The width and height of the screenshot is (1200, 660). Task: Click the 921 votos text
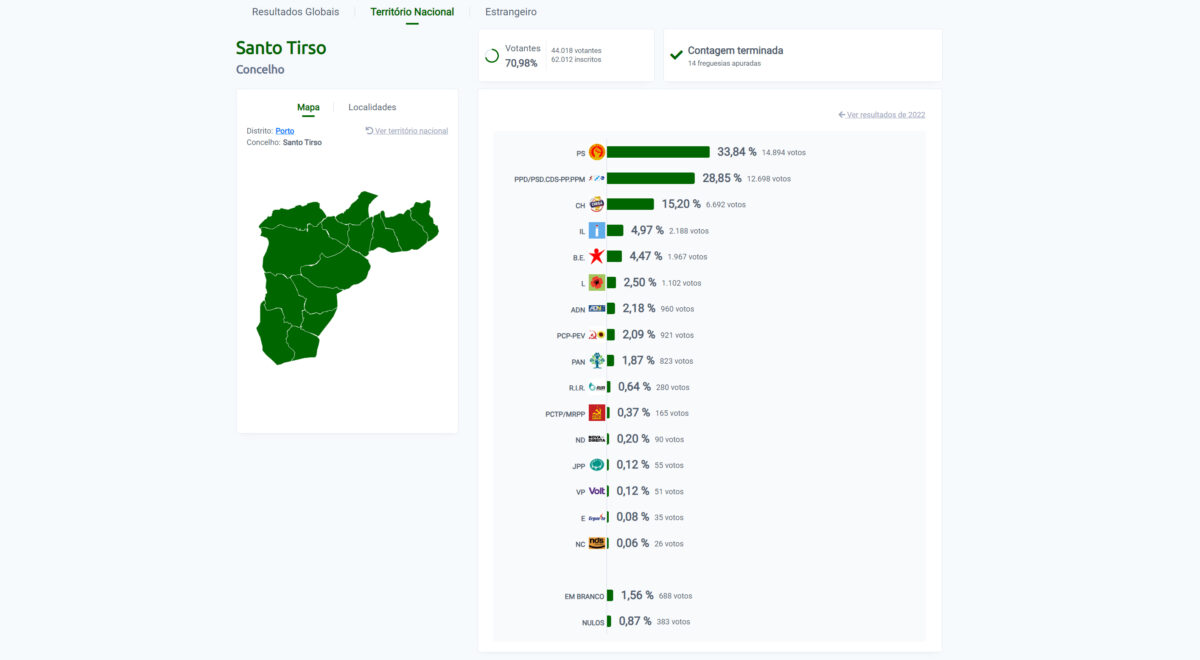[677, 335]
